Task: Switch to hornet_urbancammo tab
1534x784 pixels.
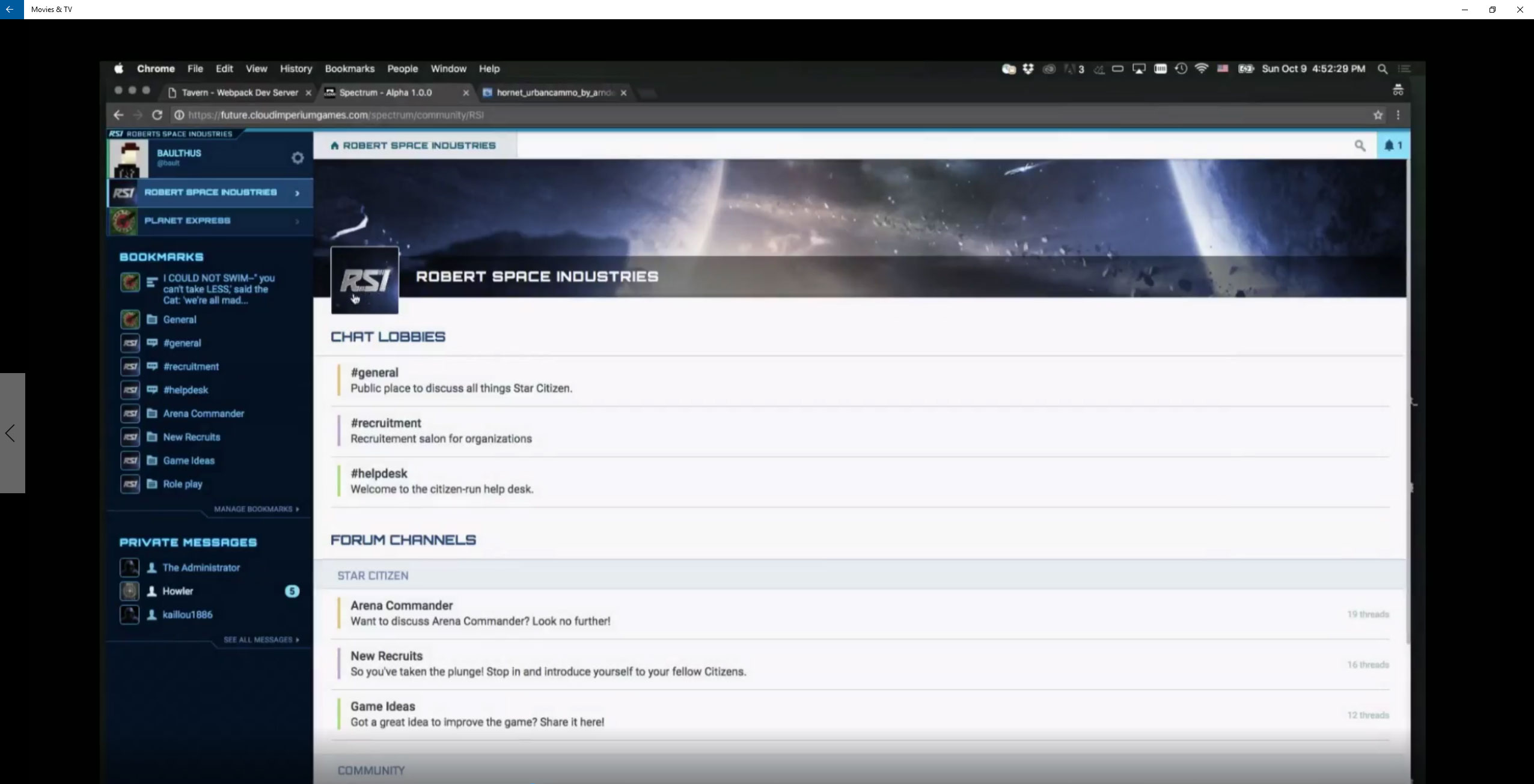Action: click(555, 93)
